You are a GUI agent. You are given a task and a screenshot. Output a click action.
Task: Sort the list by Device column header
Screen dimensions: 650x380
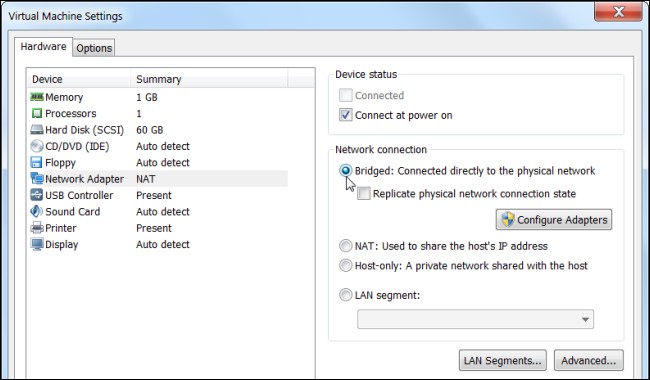click(x=79, y=79)
